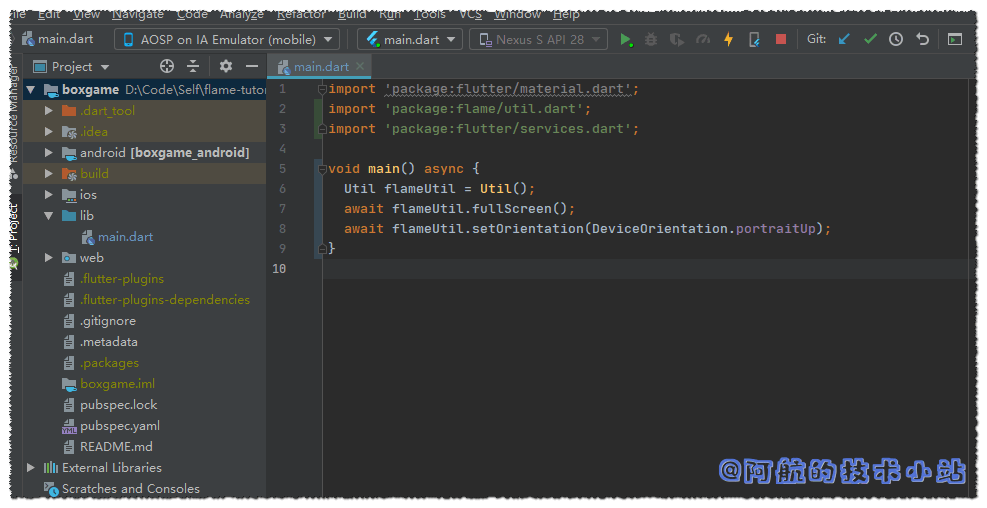Collapse the lib folder
This screenshot has height=508, width=987.
48,216
